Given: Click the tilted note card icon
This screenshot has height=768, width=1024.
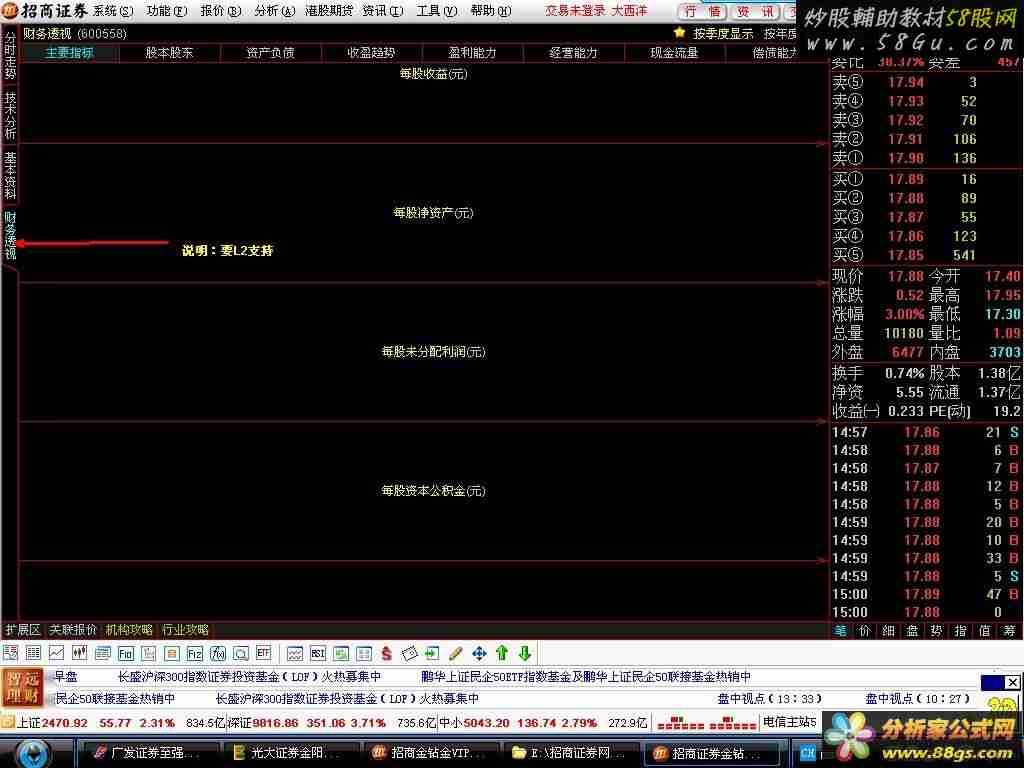Looking at the screenshot, I should coord(409,652).
